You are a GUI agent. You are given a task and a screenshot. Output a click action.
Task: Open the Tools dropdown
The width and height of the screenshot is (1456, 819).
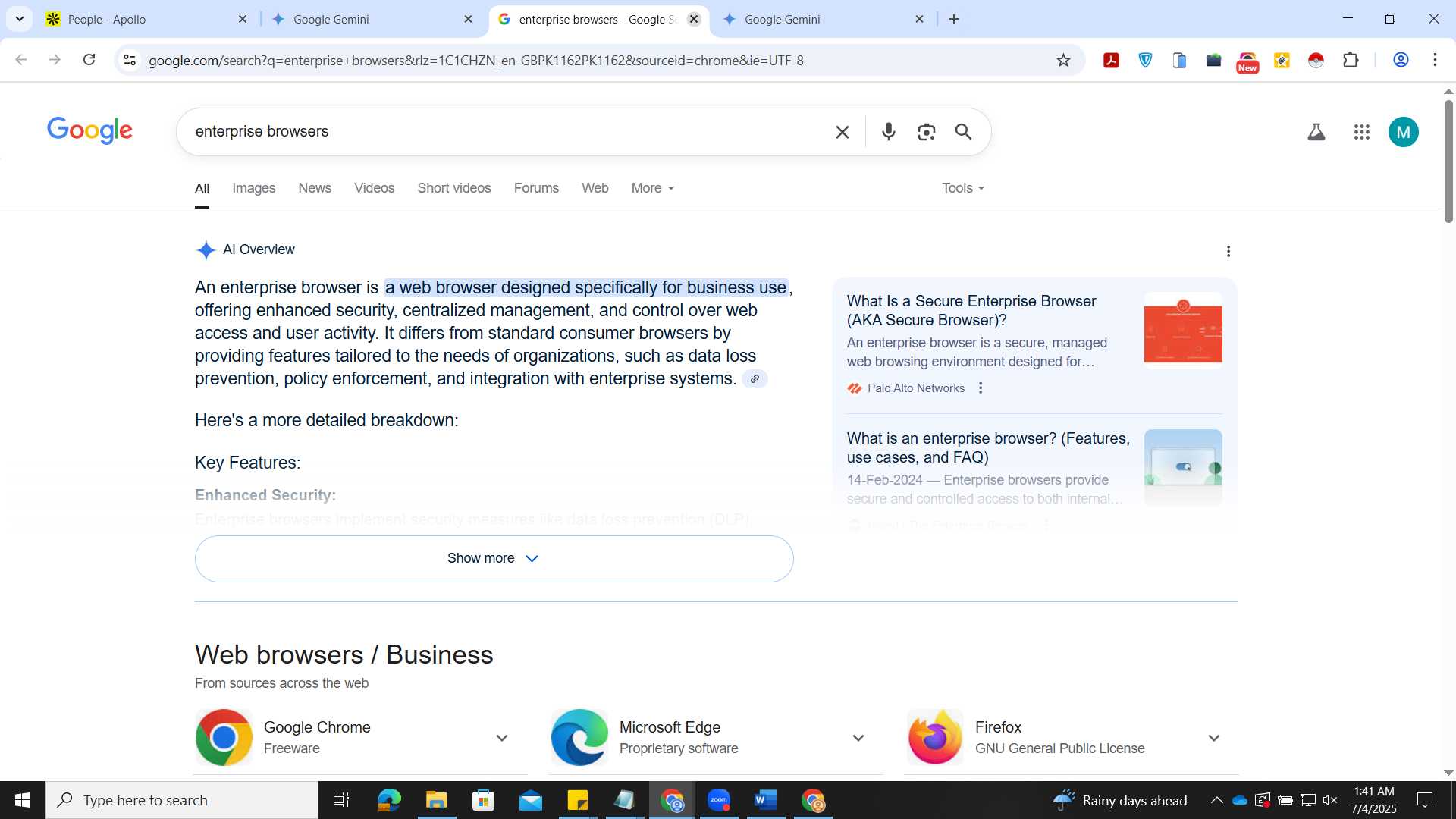tap(963, 188)
